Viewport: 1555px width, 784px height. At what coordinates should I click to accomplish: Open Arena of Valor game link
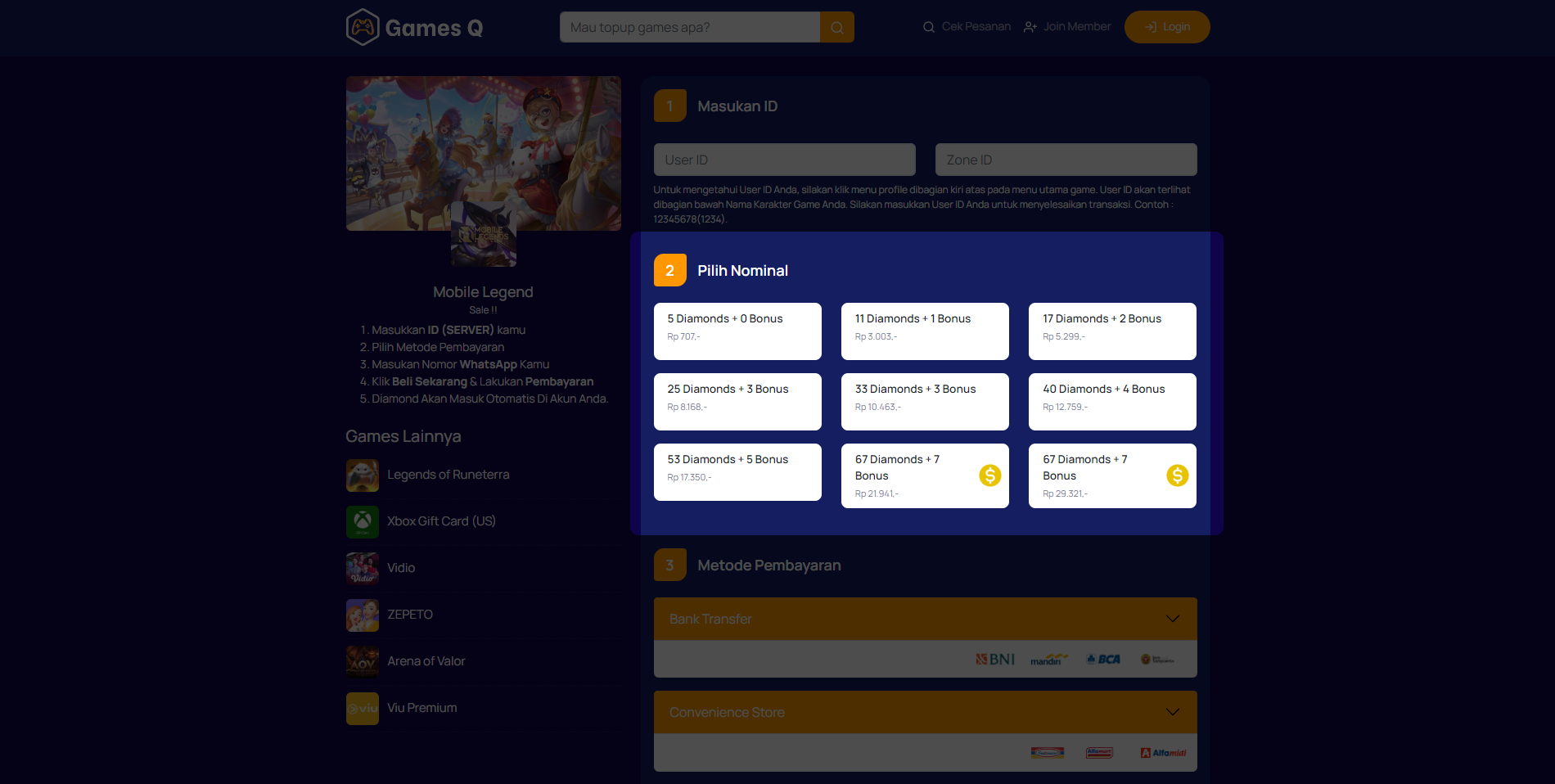(x=426, y=661)
